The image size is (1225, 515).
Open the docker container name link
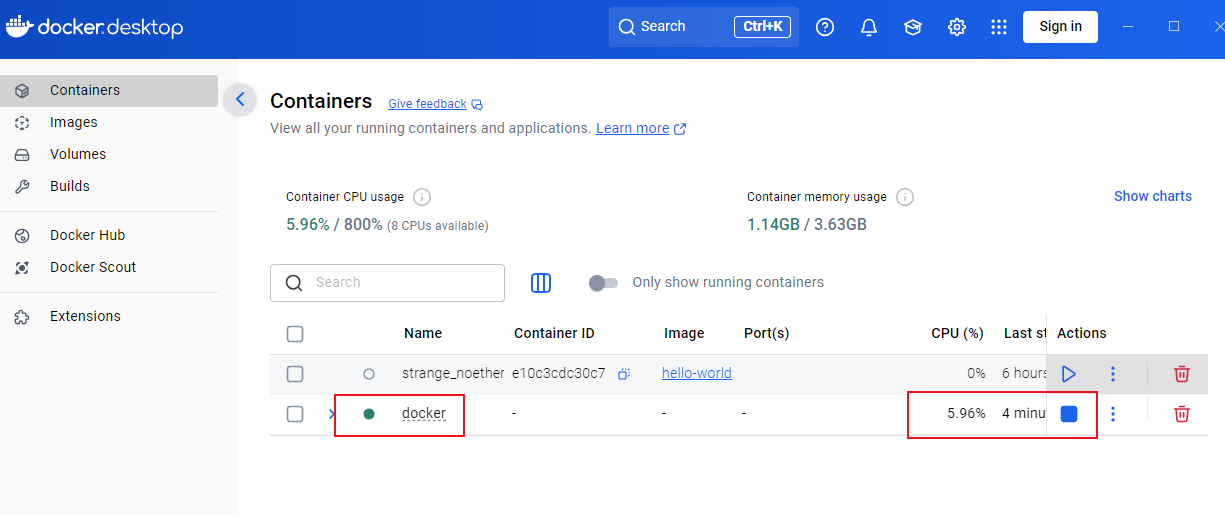point(424,413)
